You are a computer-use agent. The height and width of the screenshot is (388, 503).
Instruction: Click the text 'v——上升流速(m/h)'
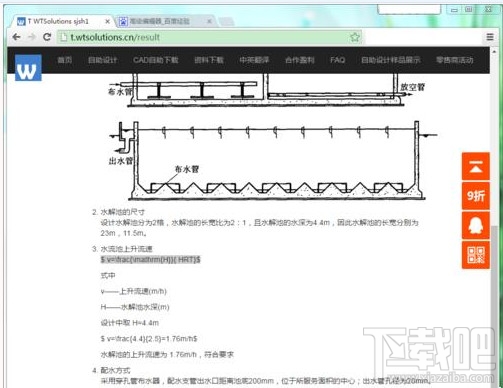[134, 291]
